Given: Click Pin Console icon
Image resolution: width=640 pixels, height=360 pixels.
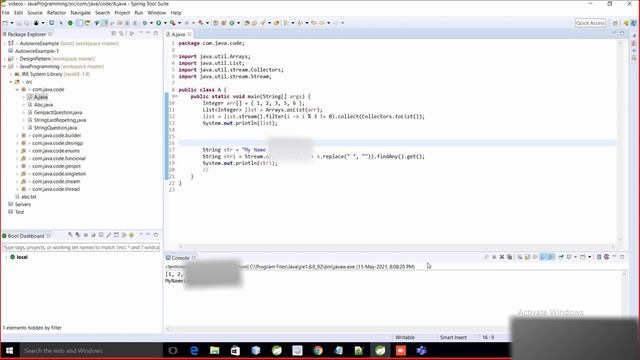Looking at the screenshot, I should click(x=561, y=257).
